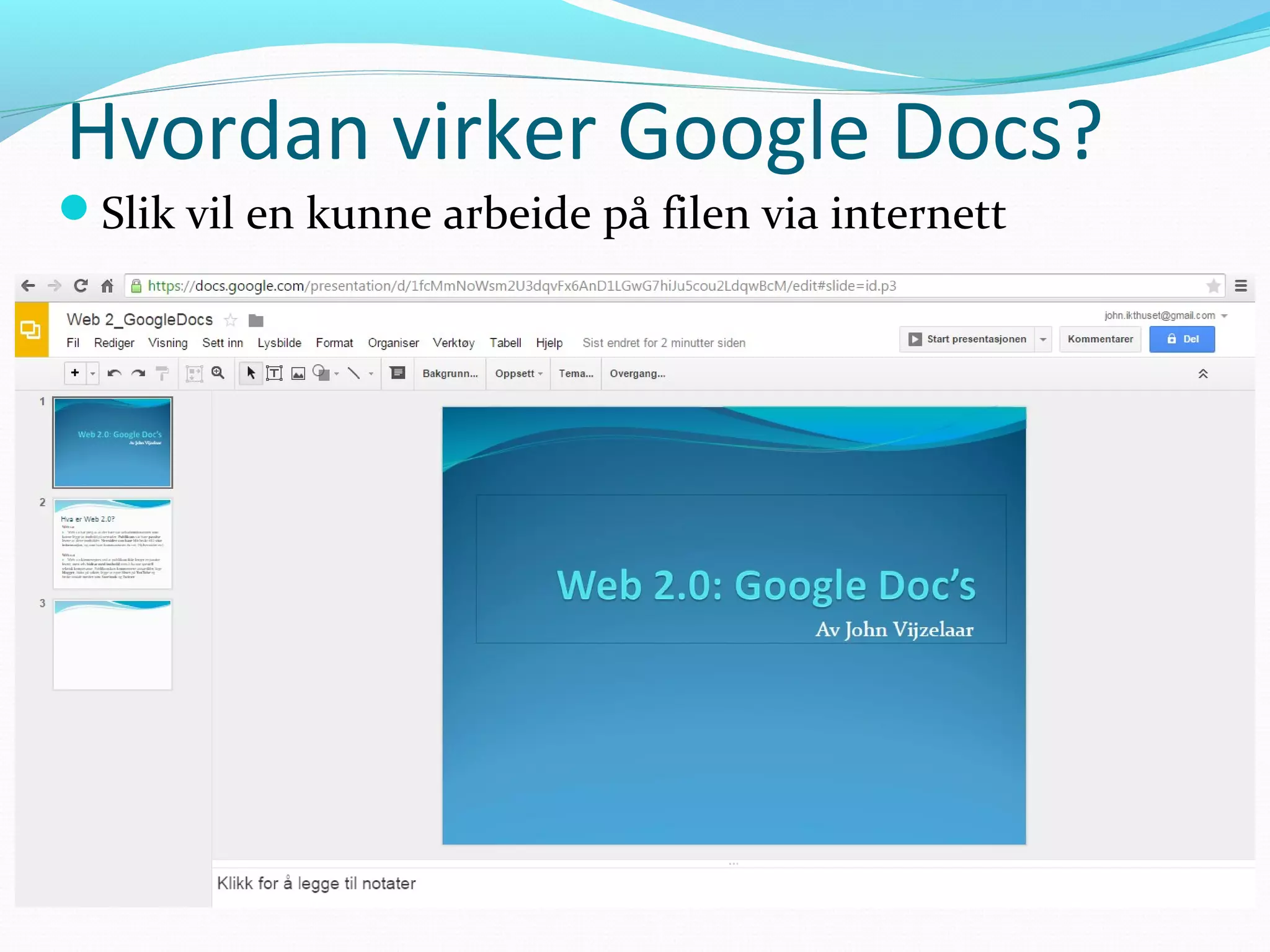Click the Overgang... button

click(637, 373)
